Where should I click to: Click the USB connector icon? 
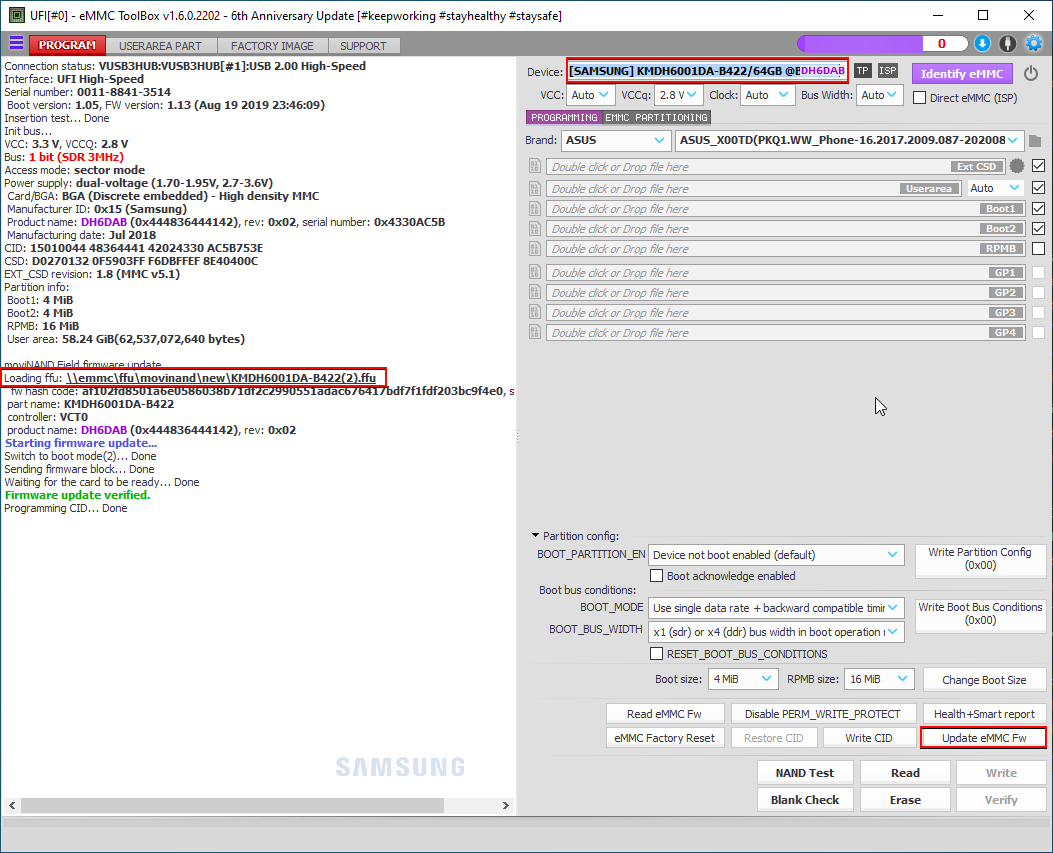click(1007, 44)
